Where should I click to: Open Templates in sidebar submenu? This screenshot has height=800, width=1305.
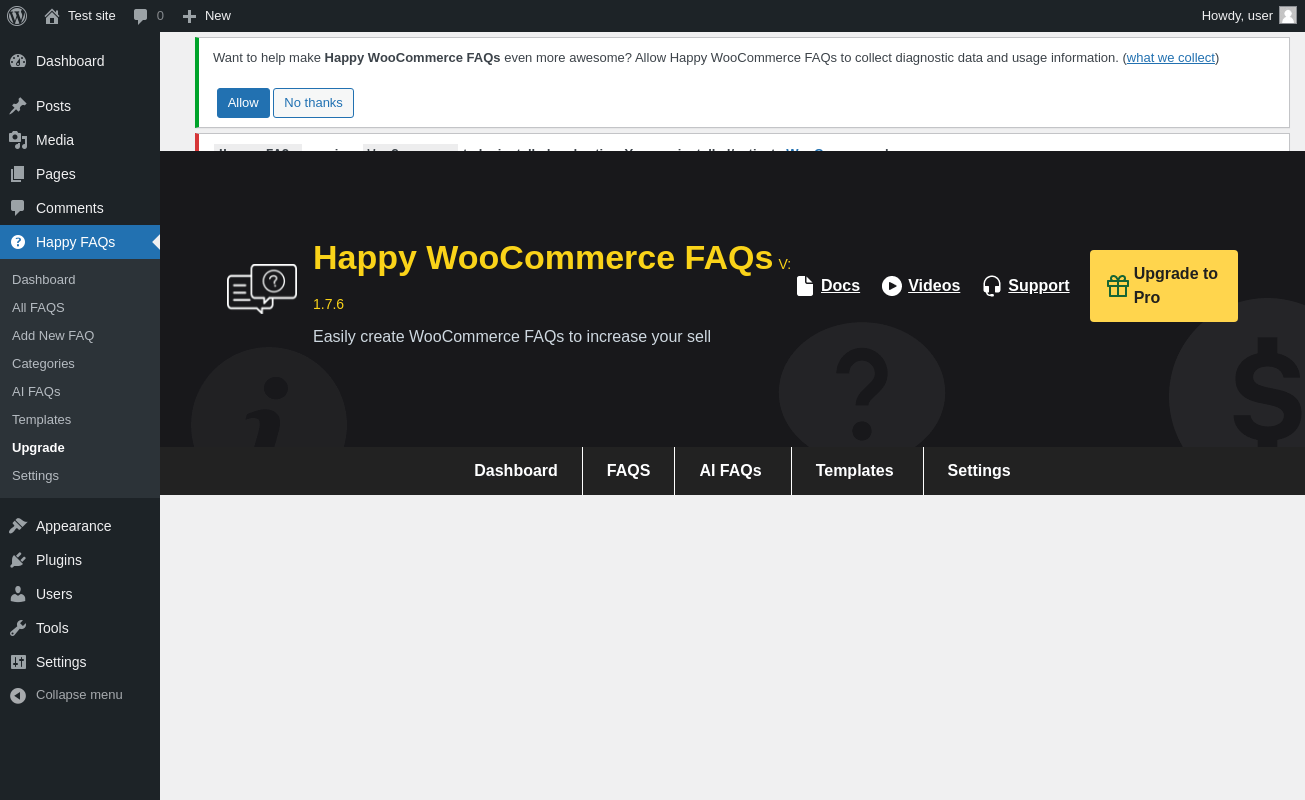pyautogui.click(x=41, y=420)
